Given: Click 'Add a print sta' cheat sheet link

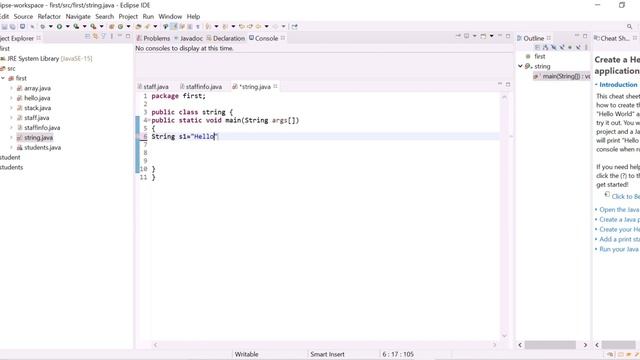Looking at the screenshot, I should [619, 239].
